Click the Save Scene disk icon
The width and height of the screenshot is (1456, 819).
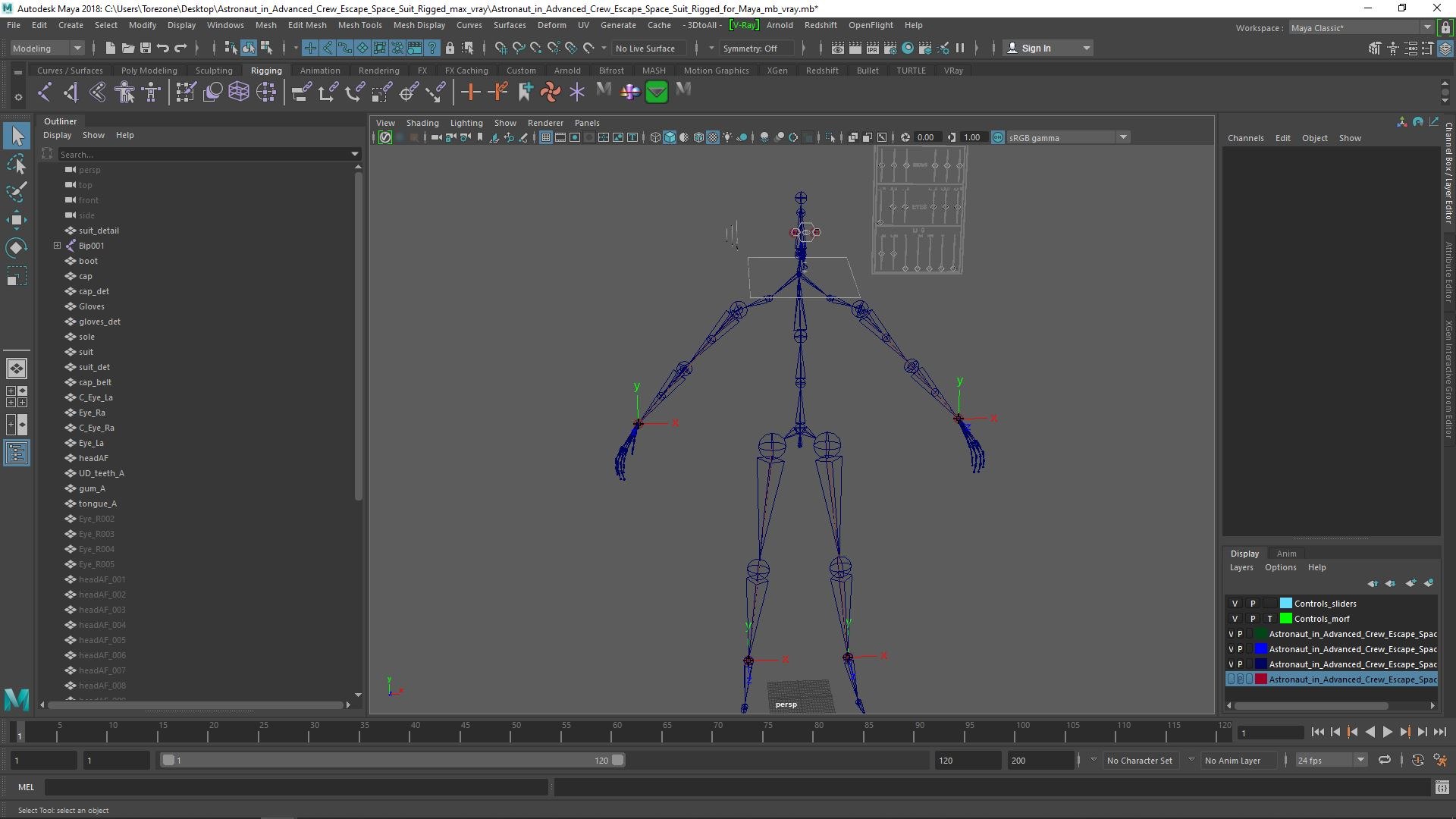[x=146, y=49]
